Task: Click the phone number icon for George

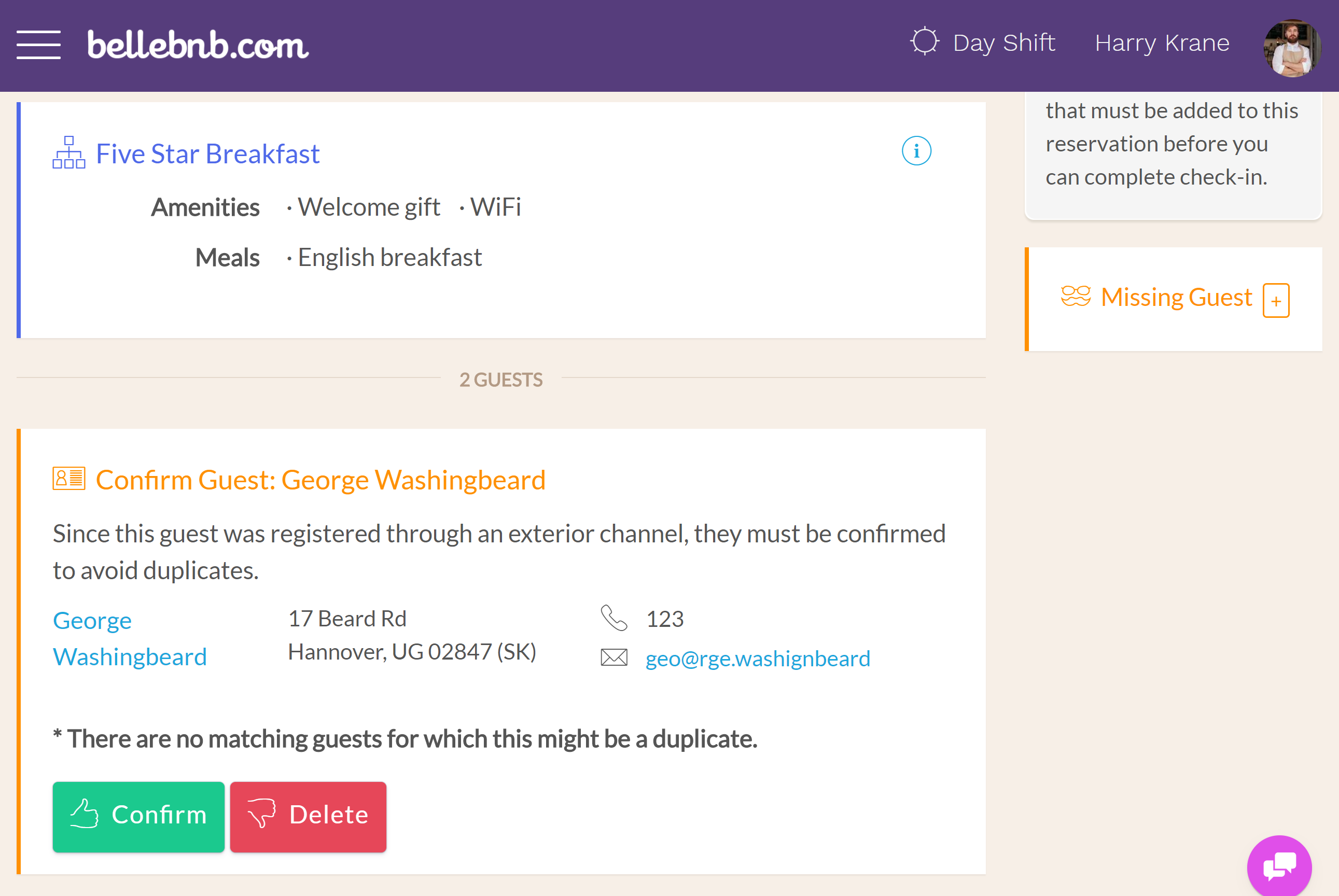Action: click(613, 619)
